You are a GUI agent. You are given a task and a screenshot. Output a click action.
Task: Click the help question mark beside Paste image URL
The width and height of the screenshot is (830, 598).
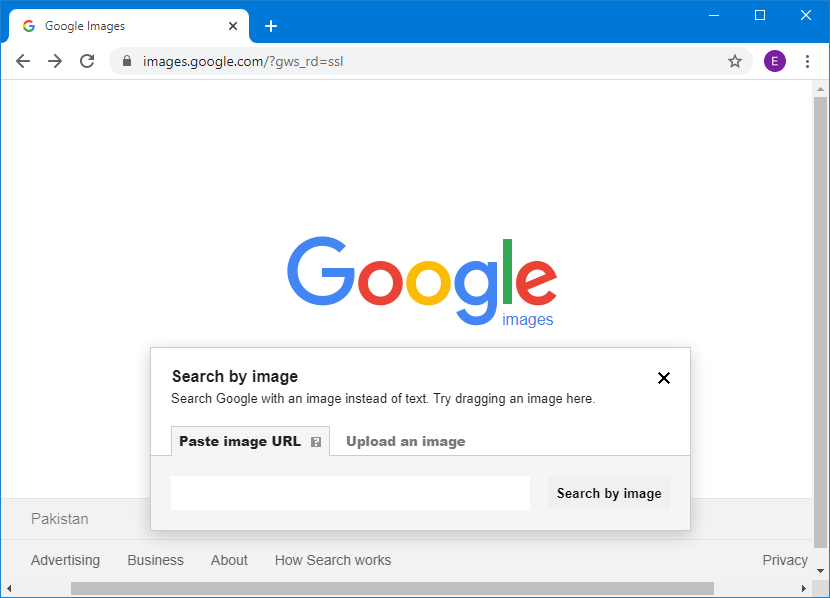click(x=316, y=442)
